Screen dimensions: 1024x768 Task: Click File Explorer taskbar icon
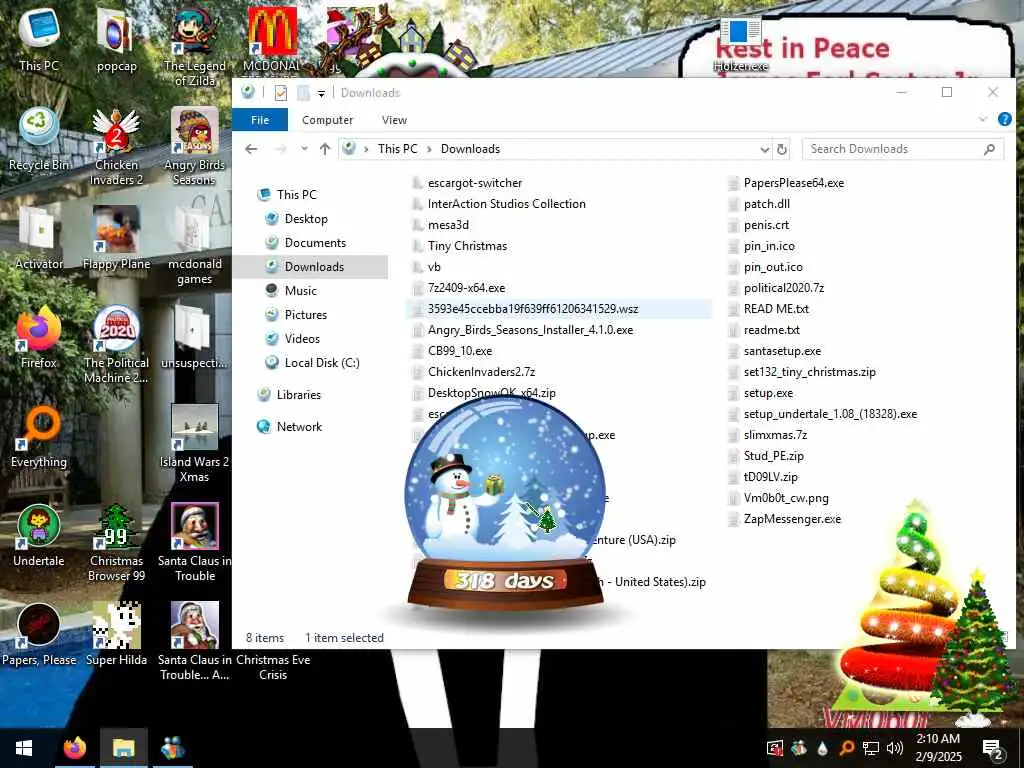123,748
